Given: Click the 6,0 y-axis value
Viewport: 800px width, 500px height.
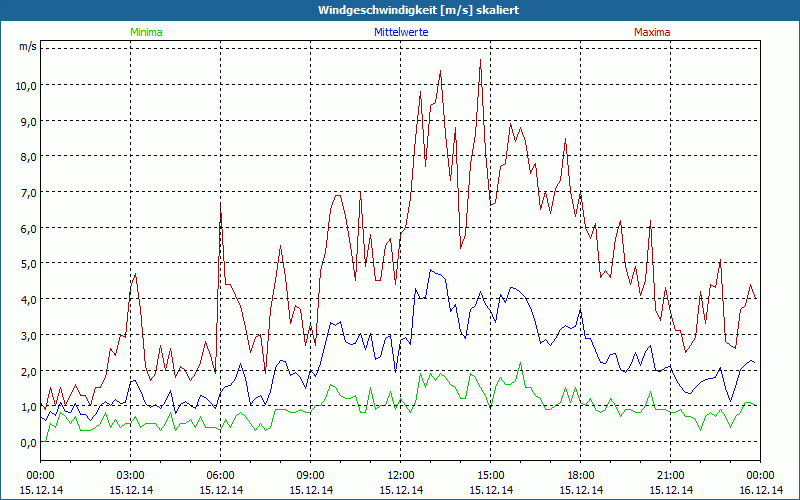Looking at the screenshot, I should click(29, 229).
